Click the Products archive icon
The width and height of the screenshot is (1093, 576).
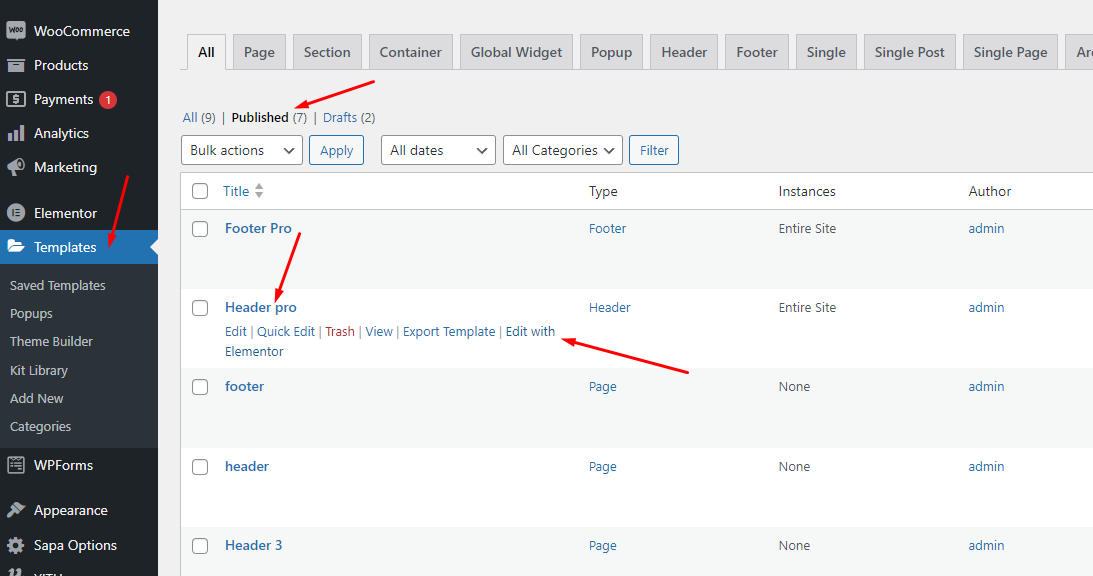[x=16, y=65]
